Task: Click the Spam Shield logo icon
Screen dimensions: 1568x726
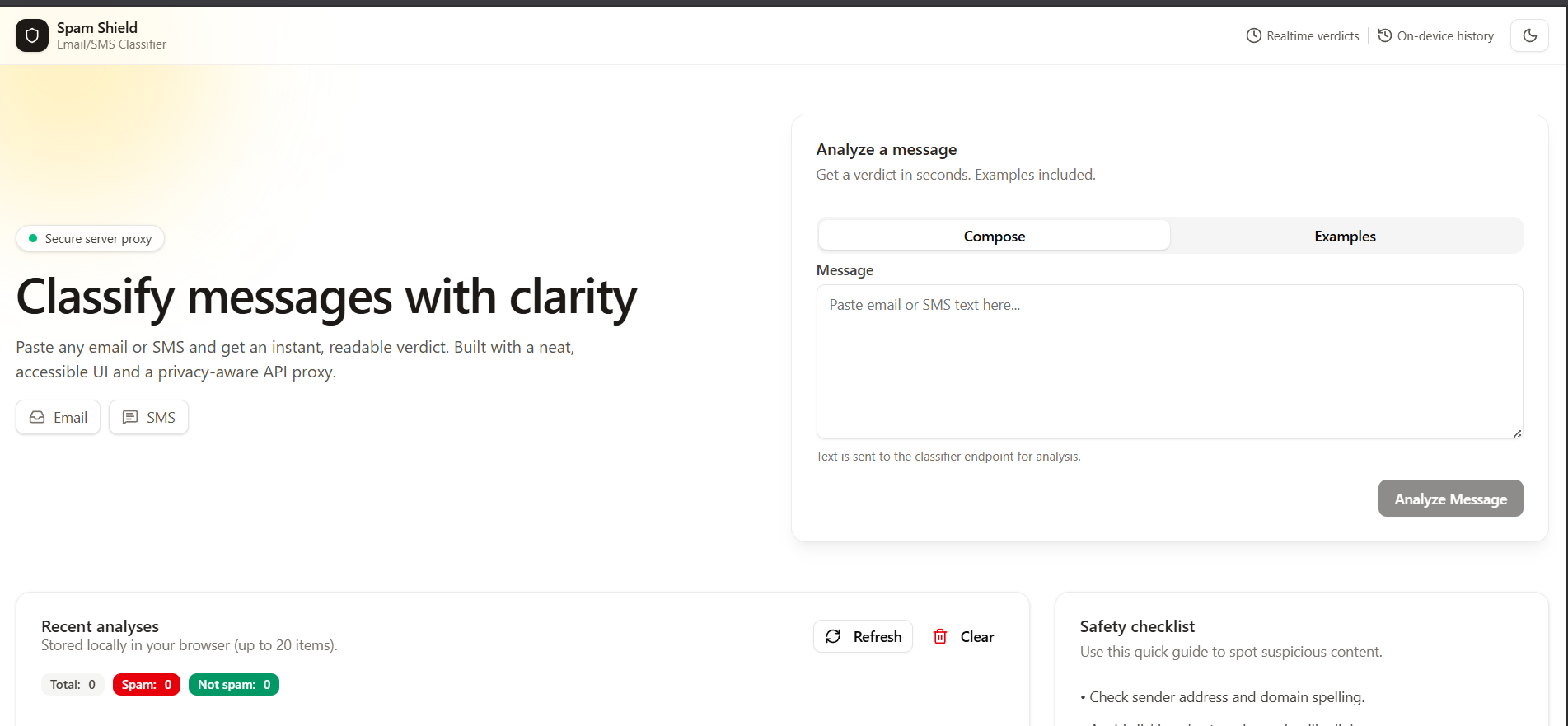Action: click(x=32, y=35)
